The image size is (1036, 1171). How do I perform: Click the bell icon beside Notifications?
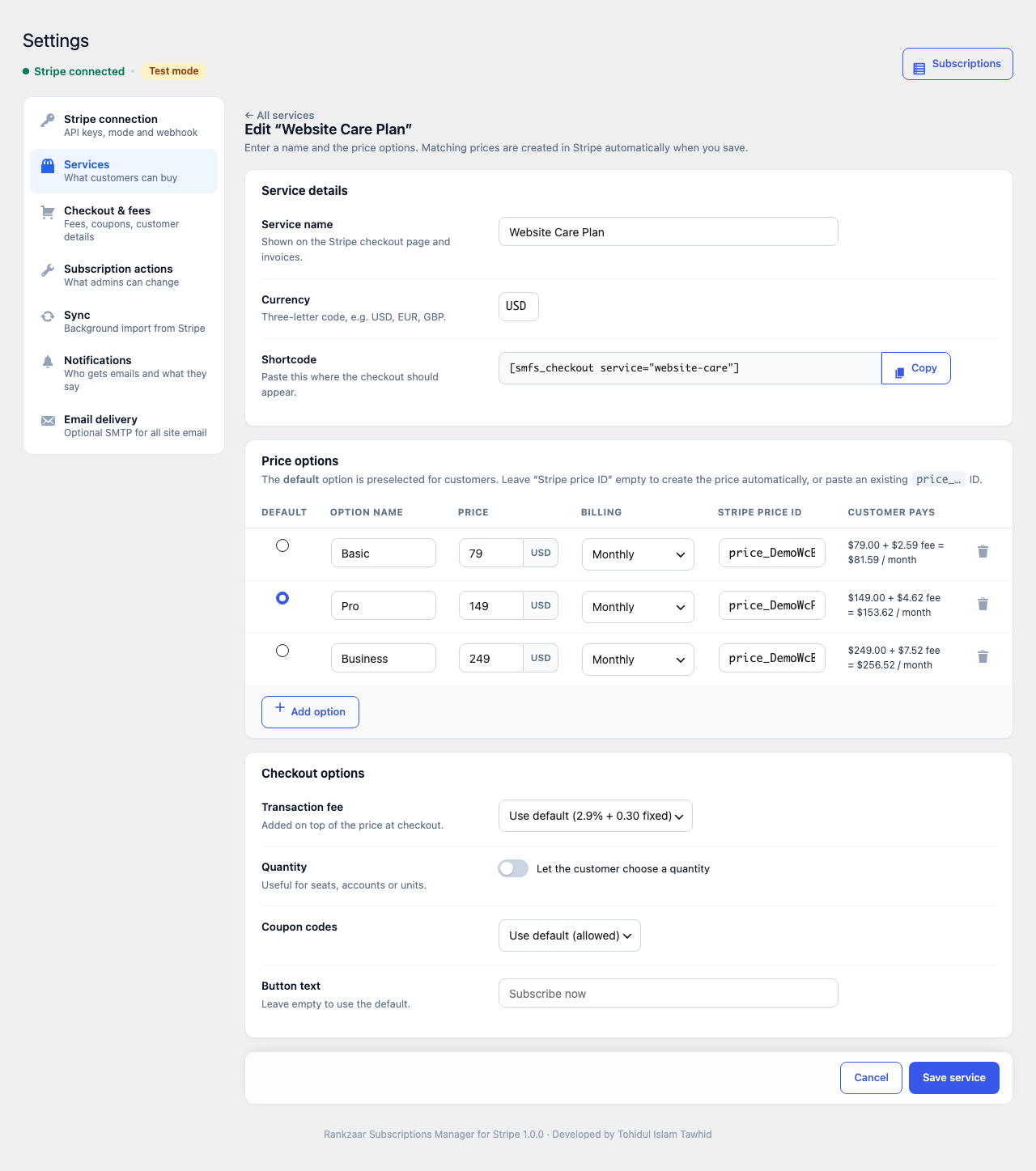point(48,362)
